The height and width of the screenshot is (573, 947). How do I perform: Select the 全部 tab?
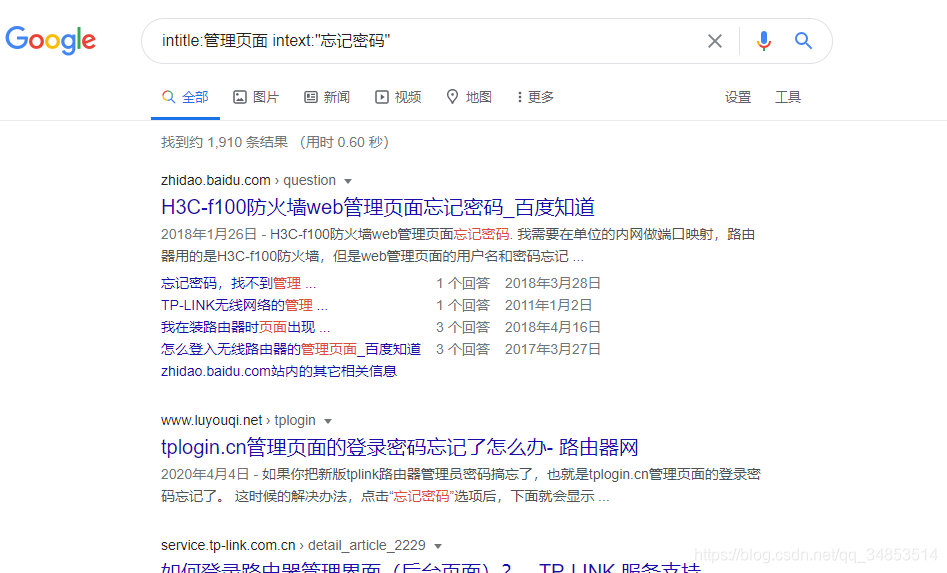pyautogui.click(x=185, y=97)
